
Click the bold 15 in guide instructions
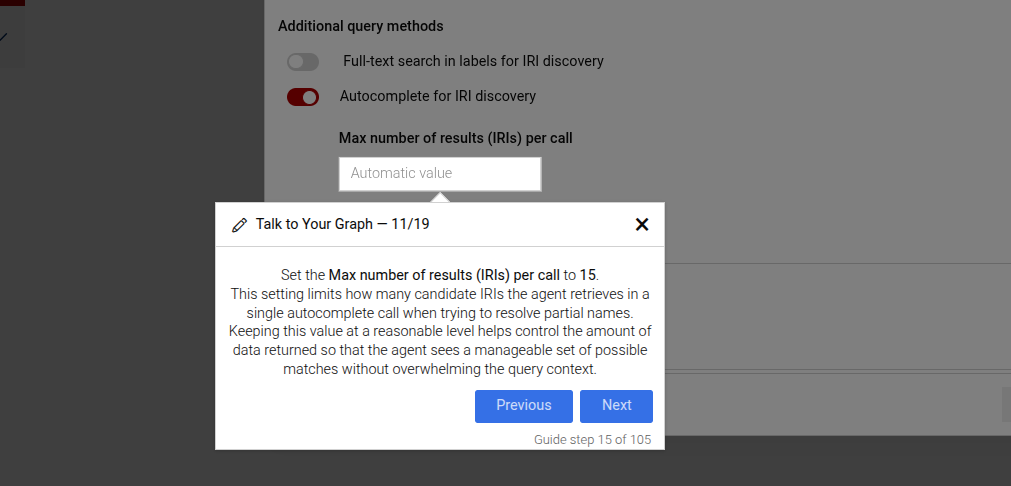[588, 275]
